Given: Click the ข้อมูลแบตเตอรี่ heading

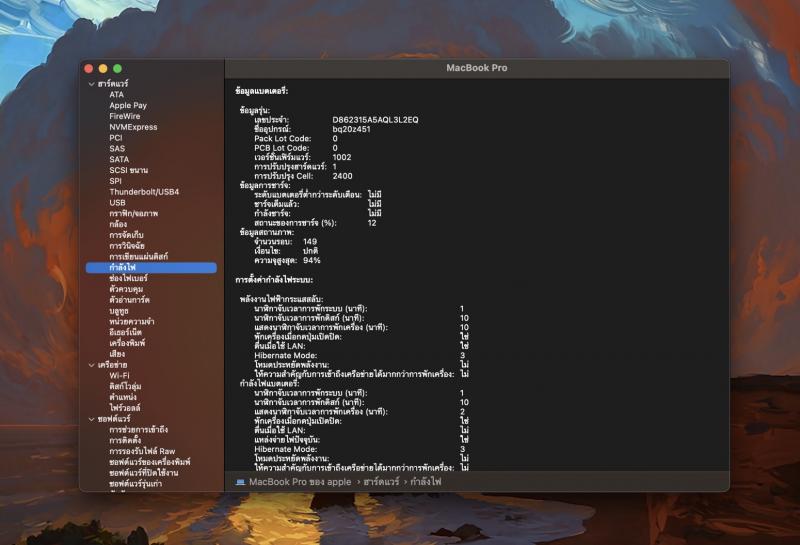Looking at the screenshot, I should [262, 91].
